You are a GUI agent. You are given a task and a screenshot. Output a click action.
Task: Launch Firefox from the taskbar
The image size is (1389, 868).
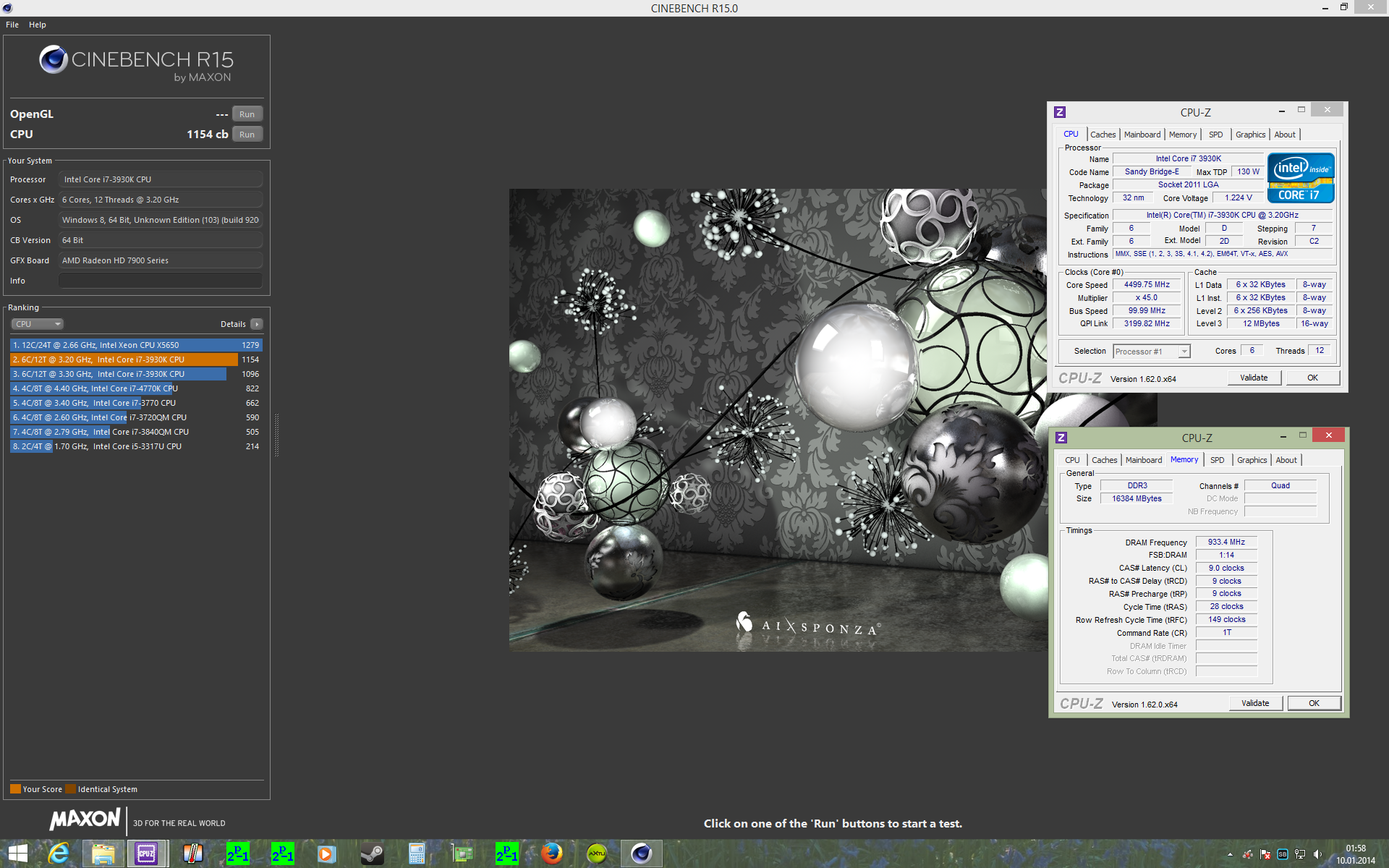[x=551, y=854]
